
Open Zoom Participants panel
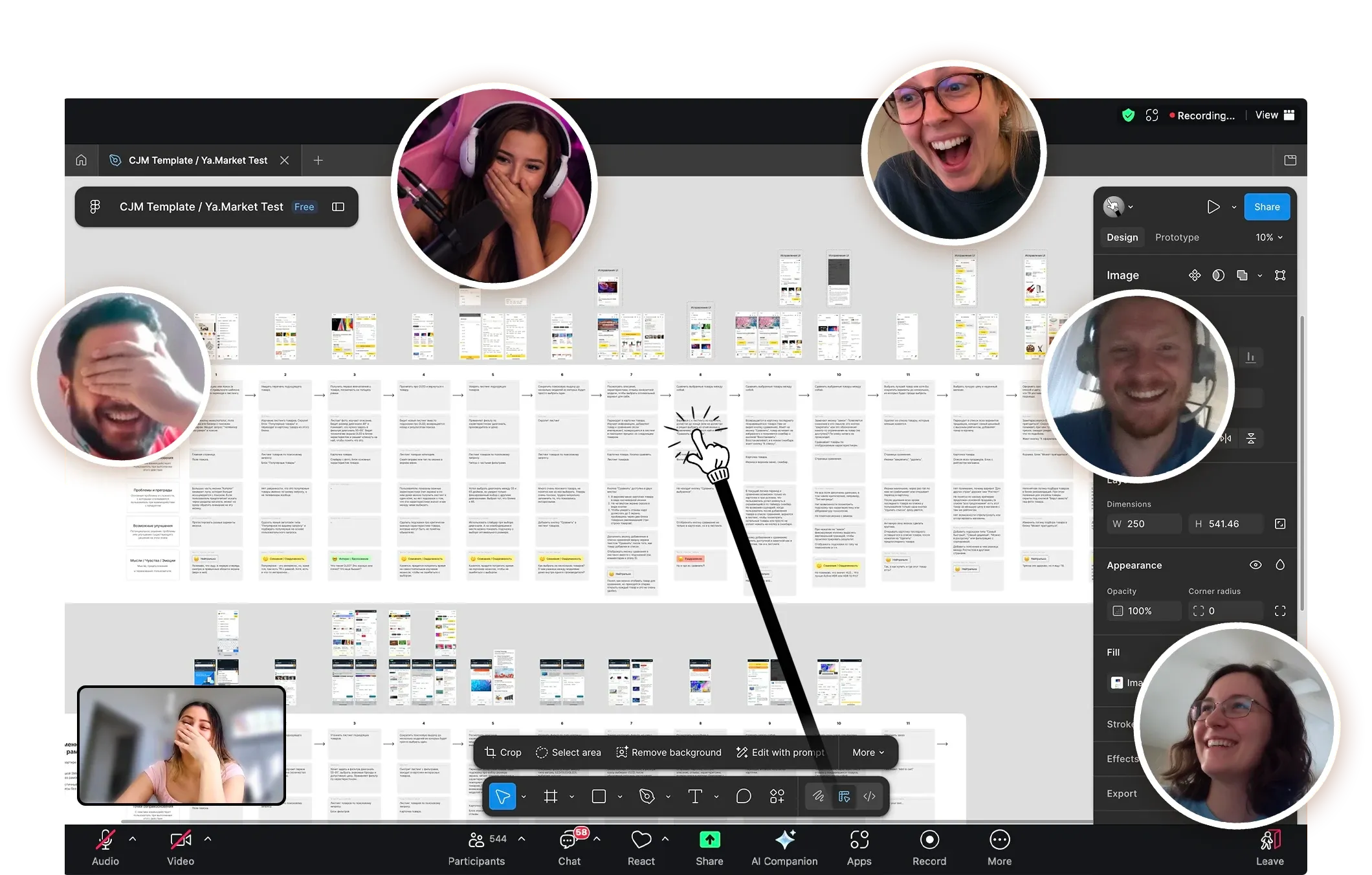pyautogui.click(x=477, y=847)
